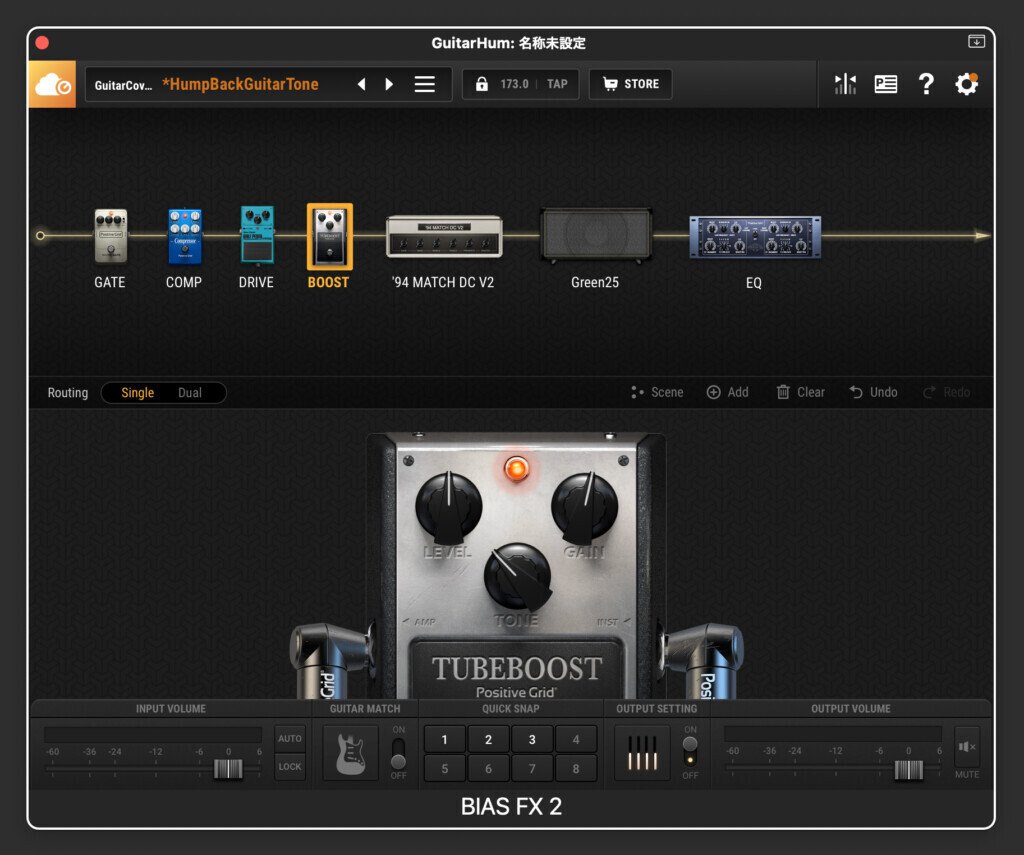The image size is (1024, 855).
Task: Select the '94 MATCH DC V2 amp
Action: [x=445, y=236]
